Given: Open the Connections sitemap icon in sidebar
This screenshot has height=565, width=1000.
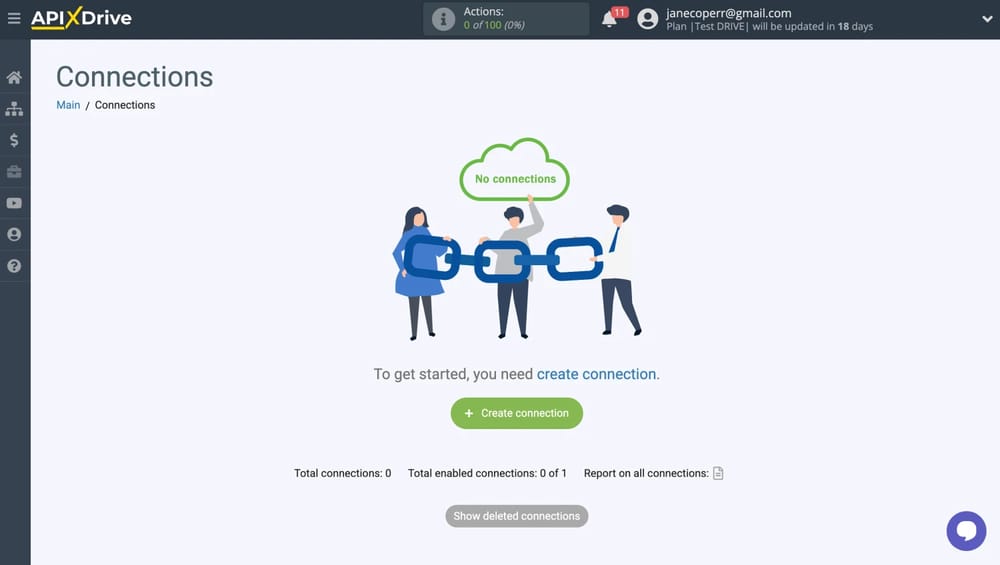Looking at the screenshot, I should coord(14,109).
